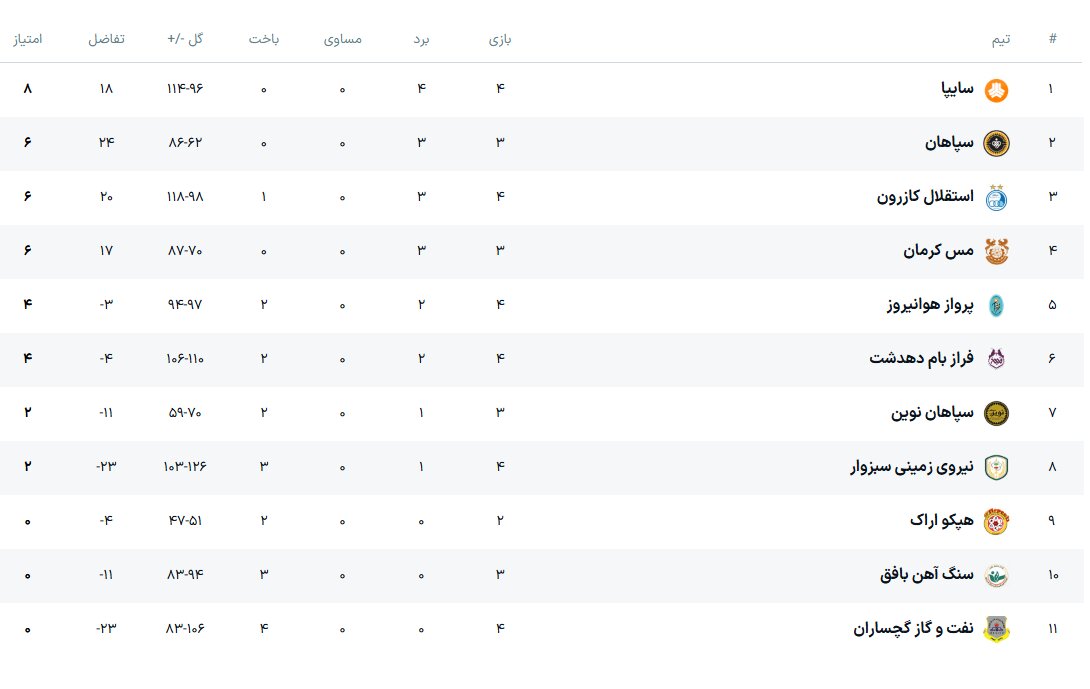The image size is (1090, 689).
Task: Click the Niroo Zamini Sabzevar logo
Action: click(x=996, y=467)
